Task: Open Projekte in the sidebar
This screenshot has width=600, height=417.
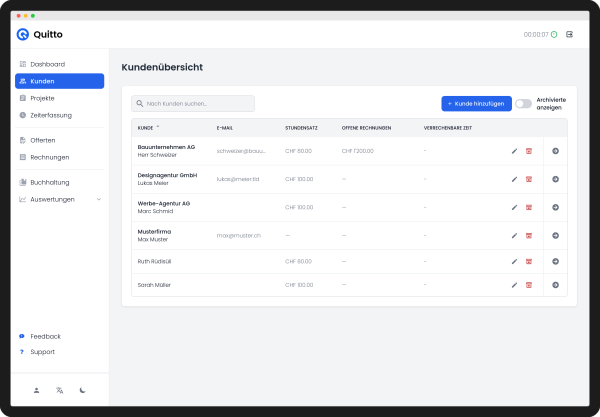Action: pyautogui.click(x=43, y=98)
